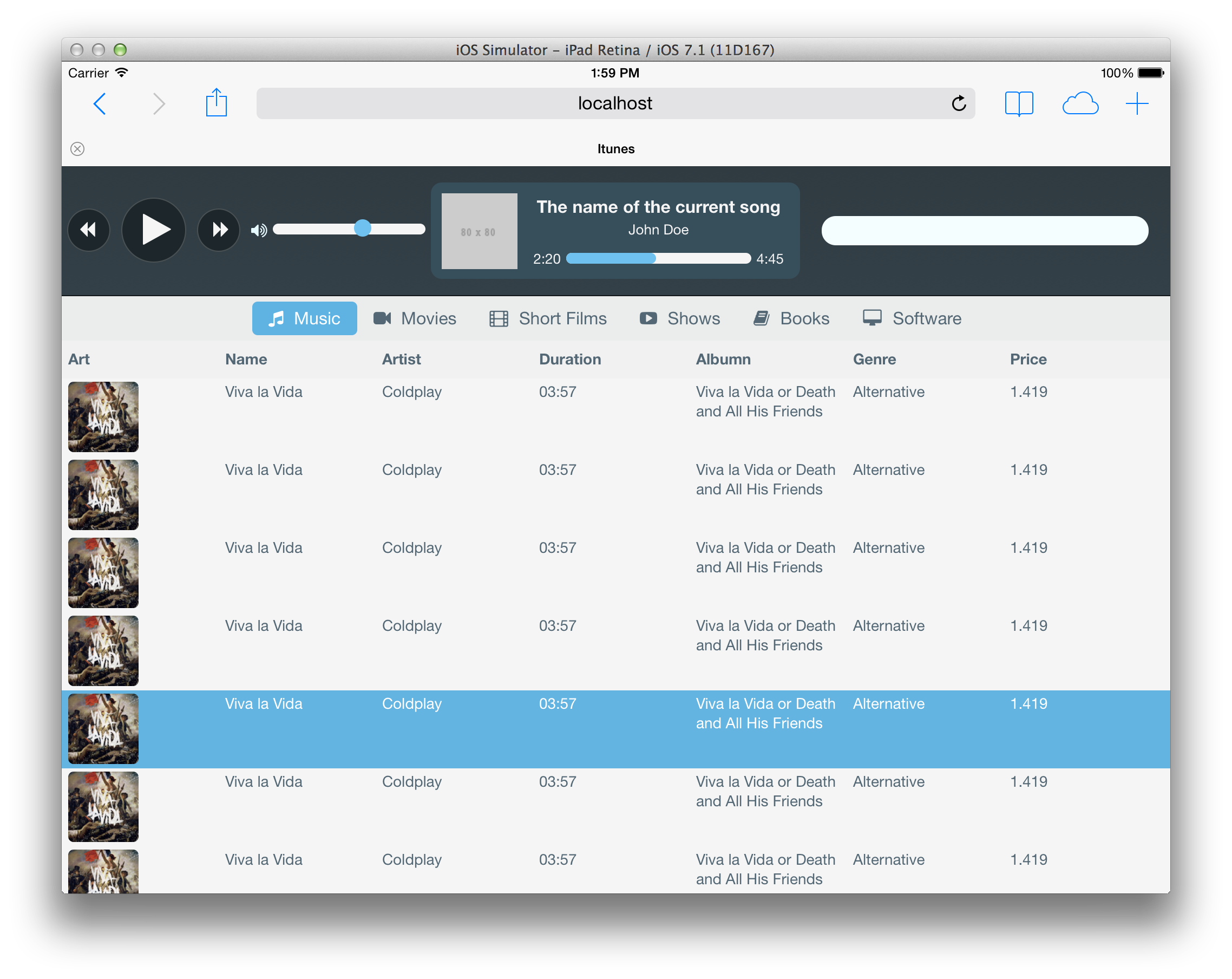
Task: Switch to the Software tab
Action: 913,318
